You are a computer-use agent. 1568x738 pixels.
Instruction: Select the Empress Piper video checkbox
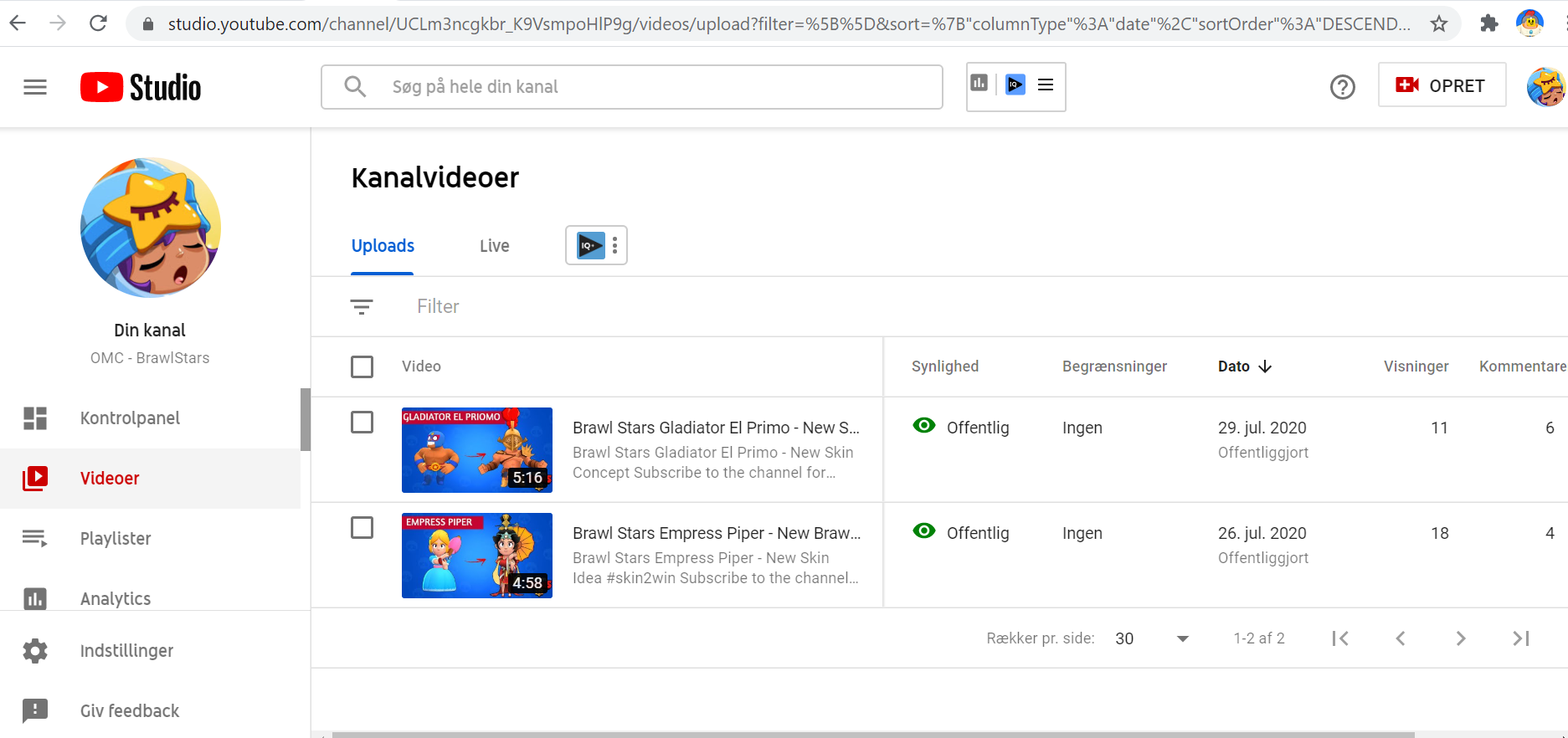362,528
